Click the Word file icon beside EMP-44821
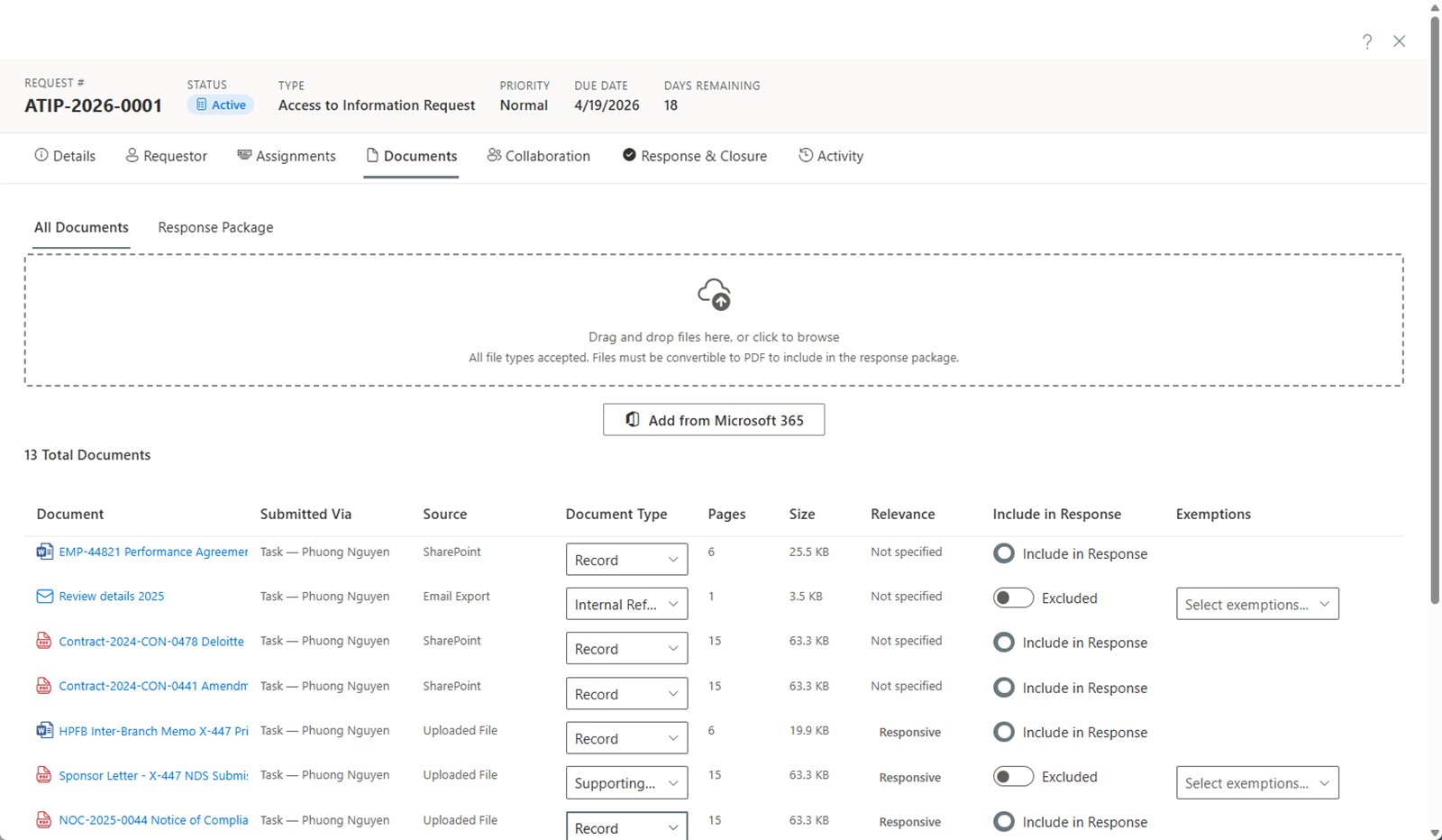This screenshot has height=840, width=1442. click(44, 551)
